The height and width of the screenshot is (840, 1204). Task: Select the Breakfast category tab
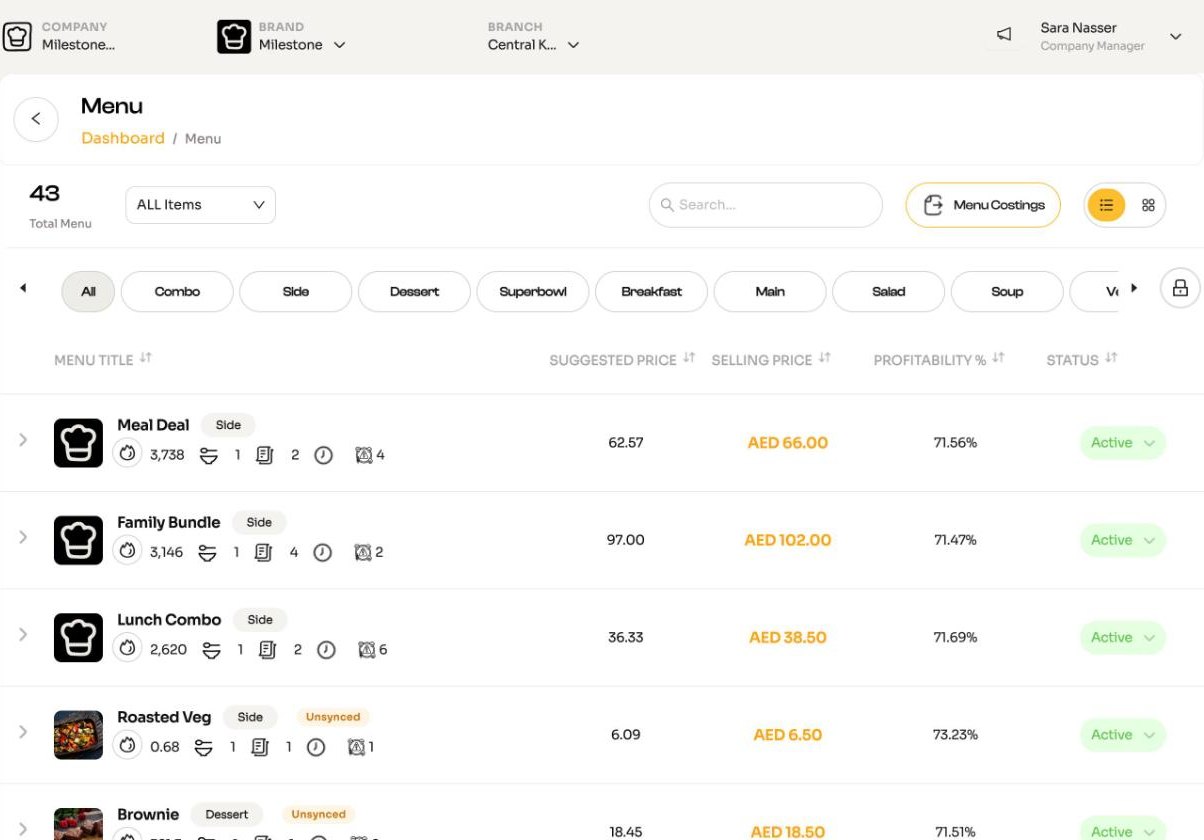(x=651, y=292)
